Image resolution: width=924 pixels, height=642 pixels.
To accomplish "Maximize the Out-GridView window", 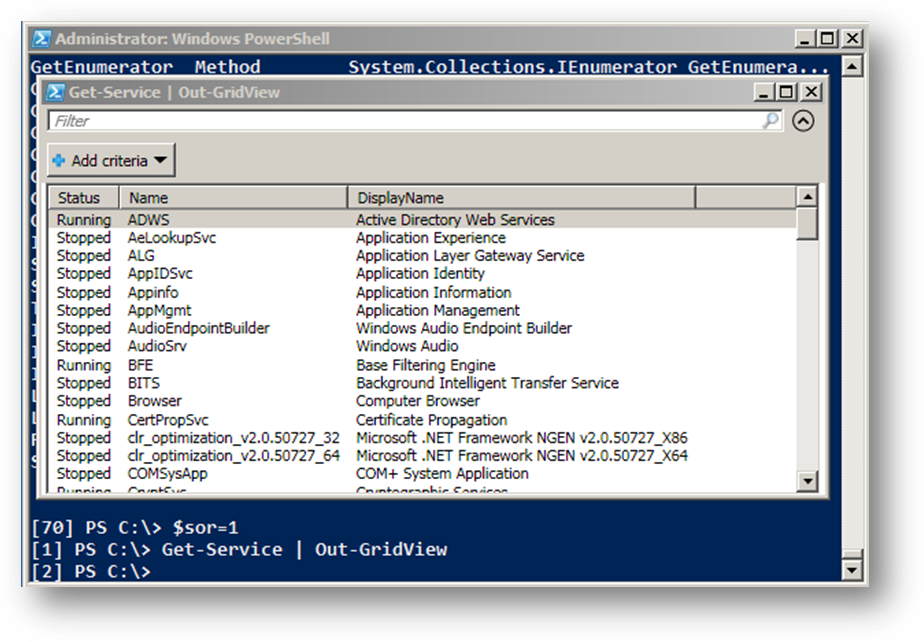I will click(x=787, y=92).
